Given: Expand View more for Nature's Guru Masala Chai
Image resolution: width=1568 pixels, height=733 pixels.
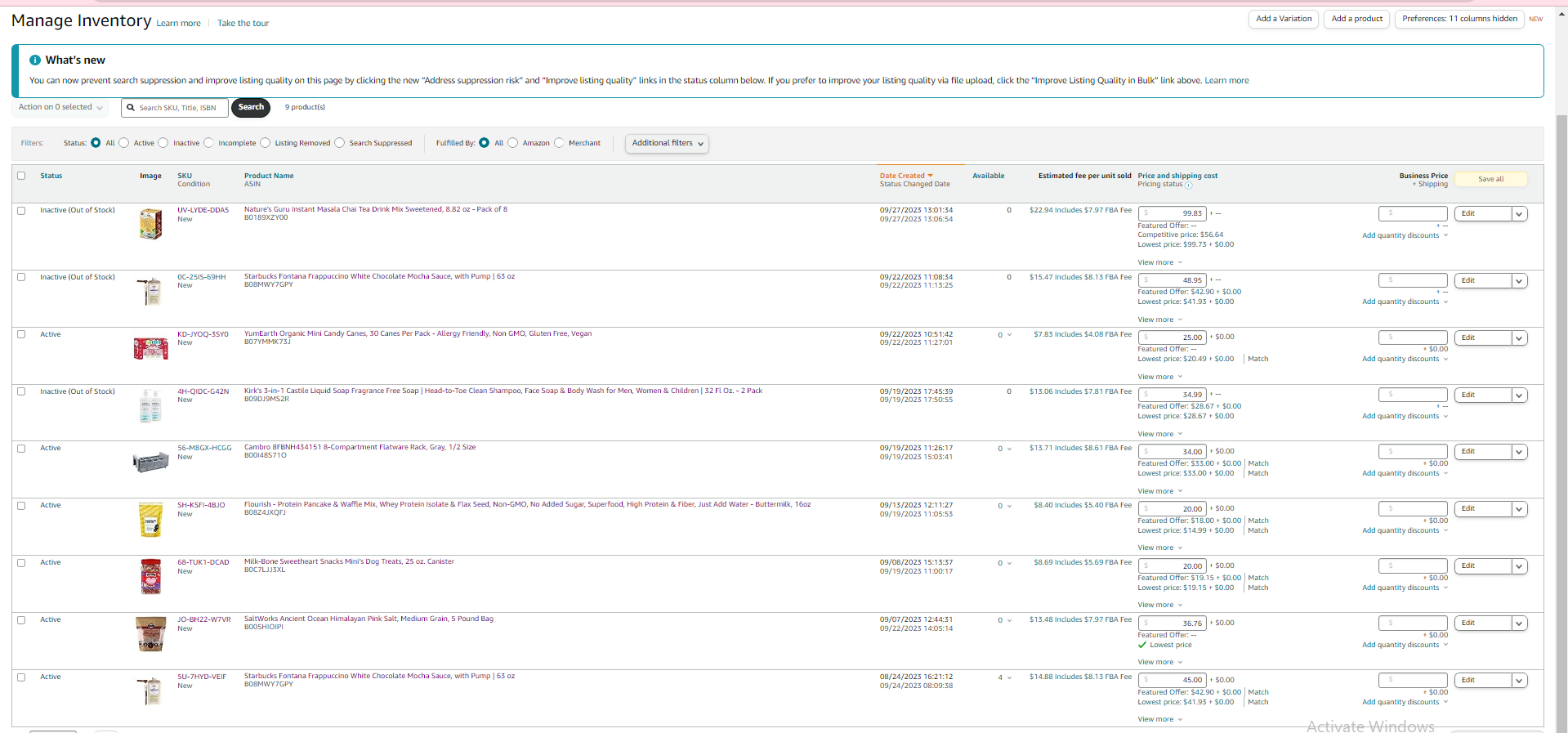Looking at the screenshot, I should pyautogui.click(x=1160, y=262).
